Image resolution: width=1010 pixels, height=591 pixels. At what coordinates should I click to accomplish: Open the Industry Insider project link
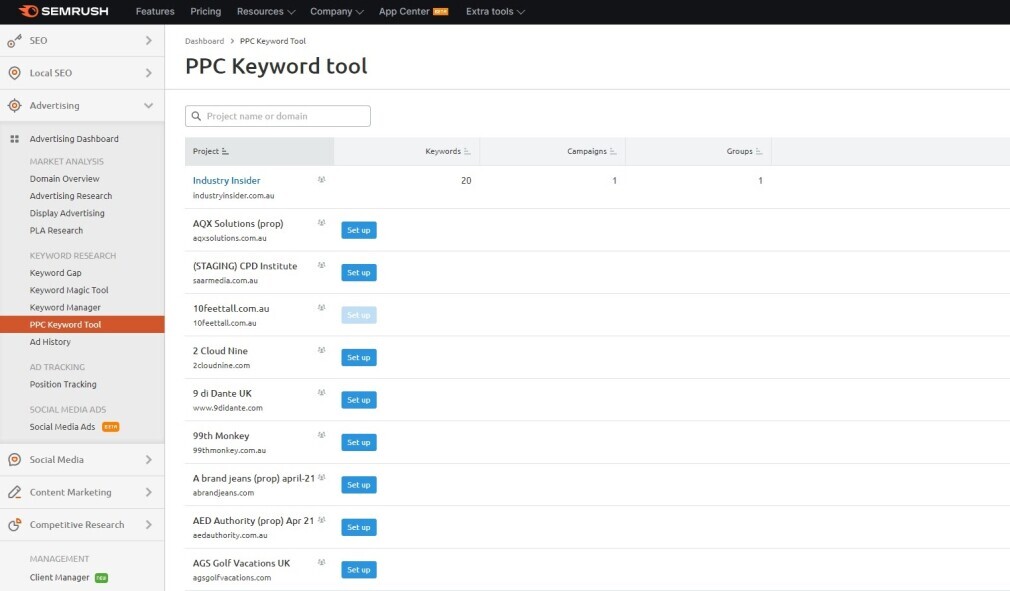tap(227, 181)
